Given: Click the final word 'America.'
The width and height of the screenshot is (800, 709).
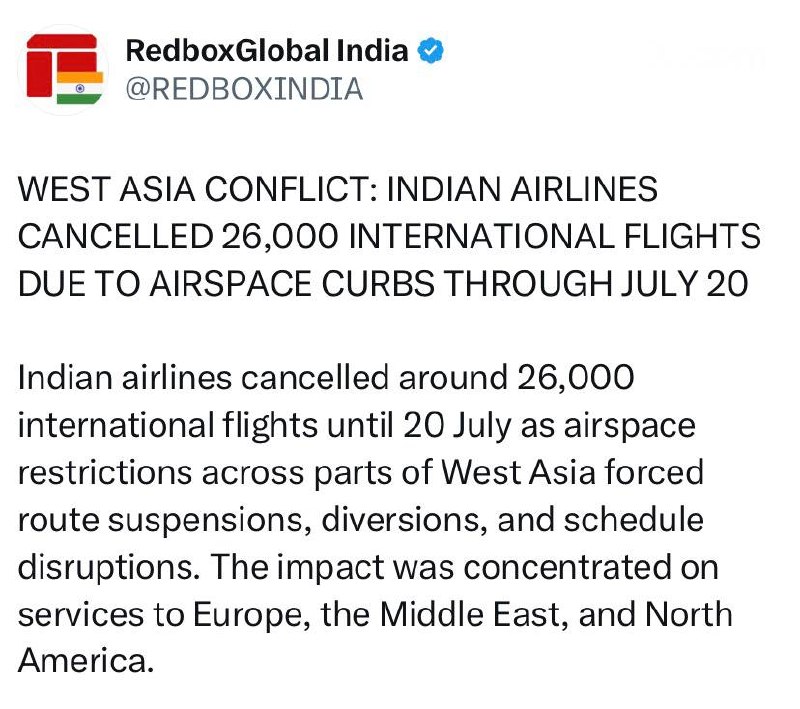Looking at the screenshot, I should [86, 661].
